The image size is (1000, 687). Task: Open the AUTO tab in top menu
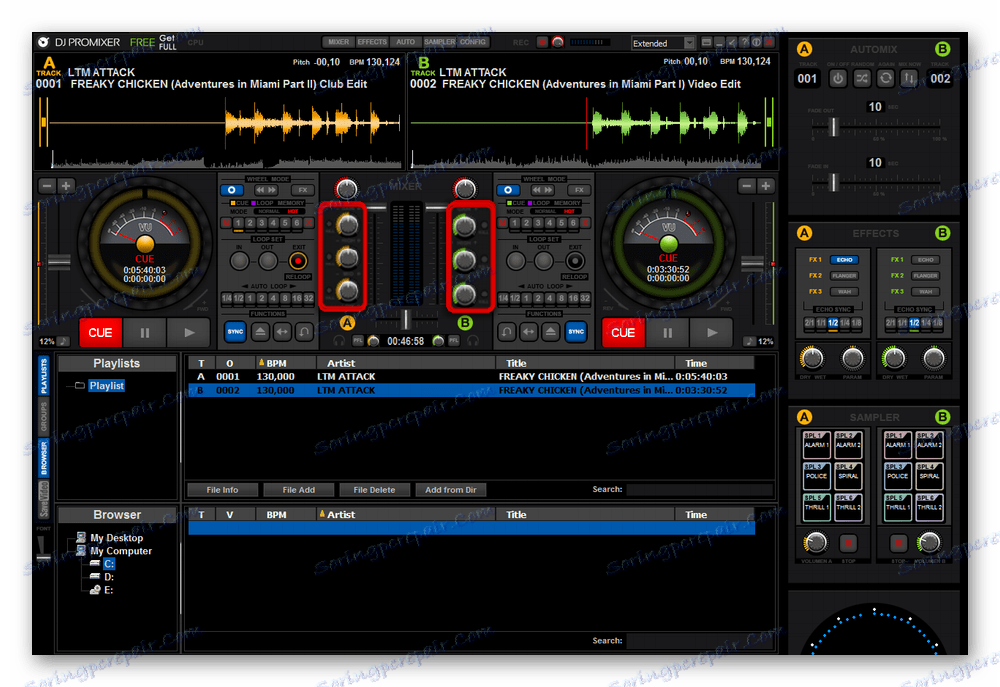(405, 42)
